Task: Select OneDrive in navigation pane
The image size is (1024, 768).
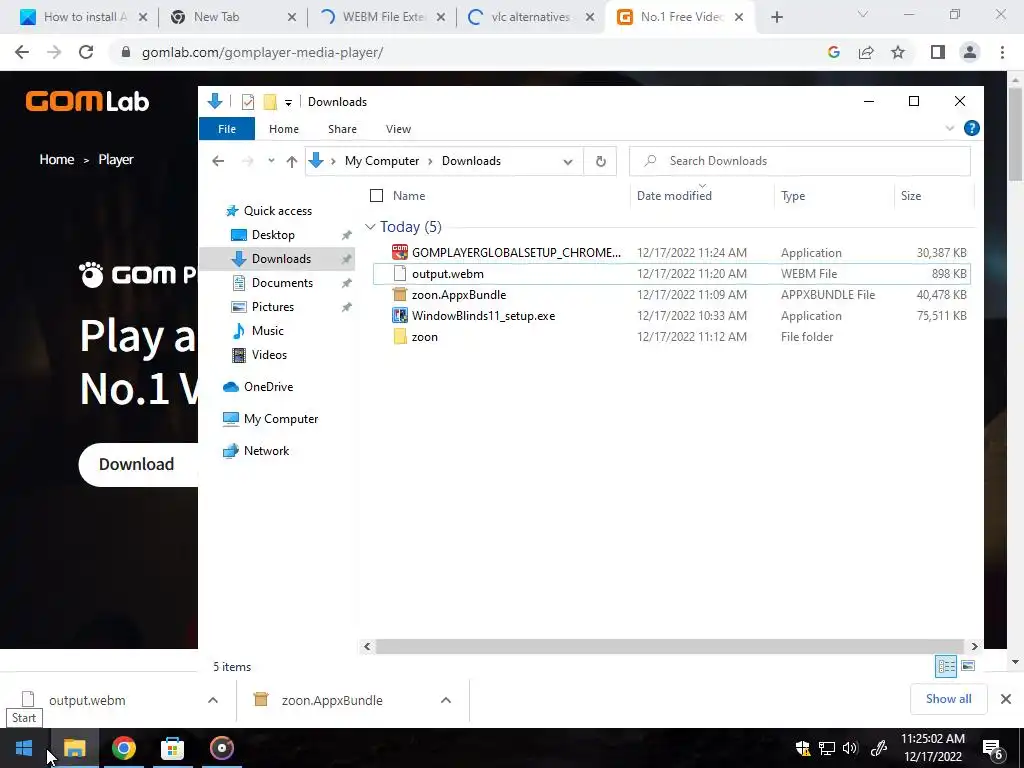Action: pyautogui.click(x=268, y=387)
